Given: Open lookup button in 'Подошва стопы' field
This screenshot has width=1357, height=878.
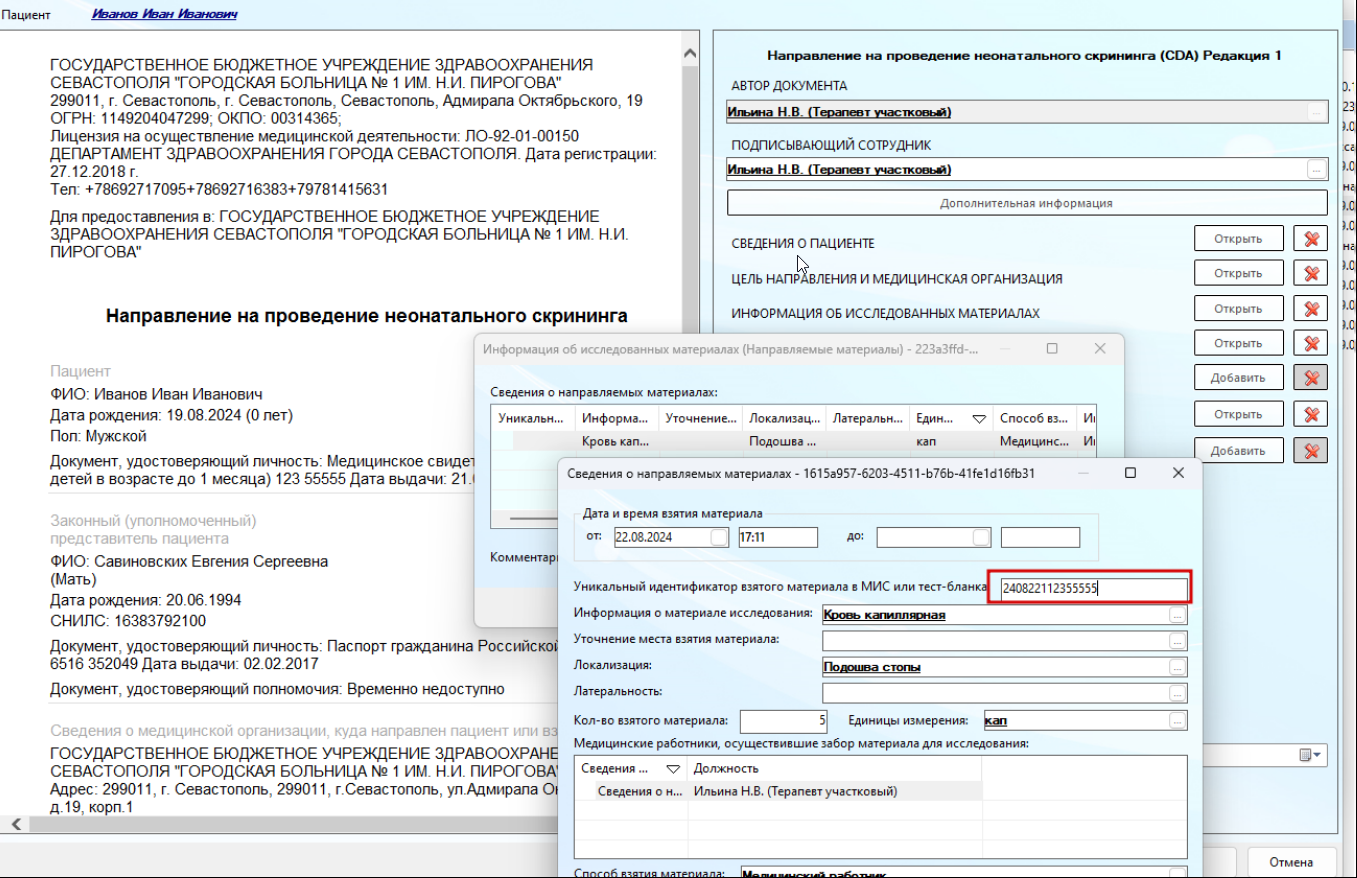Looking at the screenshot, I should point(1178,667).
